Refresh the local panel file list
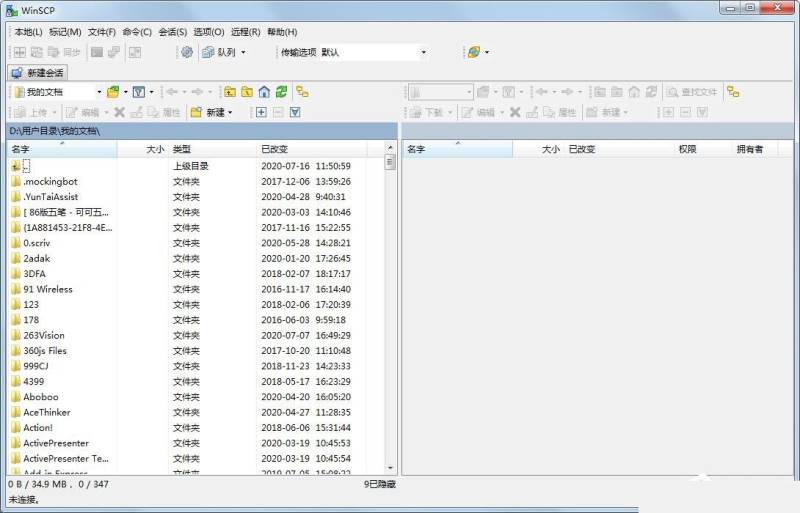 281,92
